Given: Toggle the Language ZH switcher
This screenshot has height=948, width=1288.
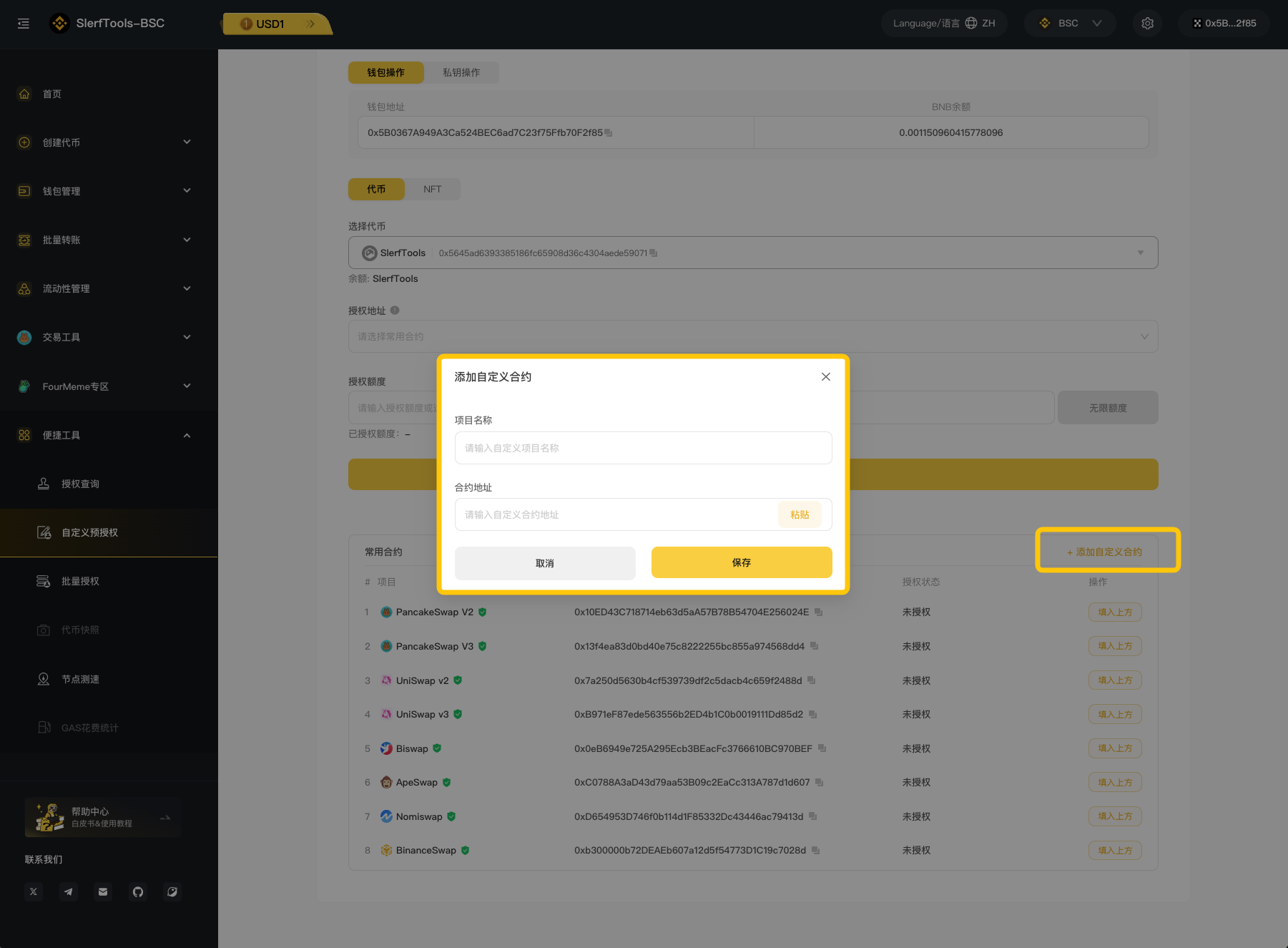Looking at the screenshot, I should point(944,24).
